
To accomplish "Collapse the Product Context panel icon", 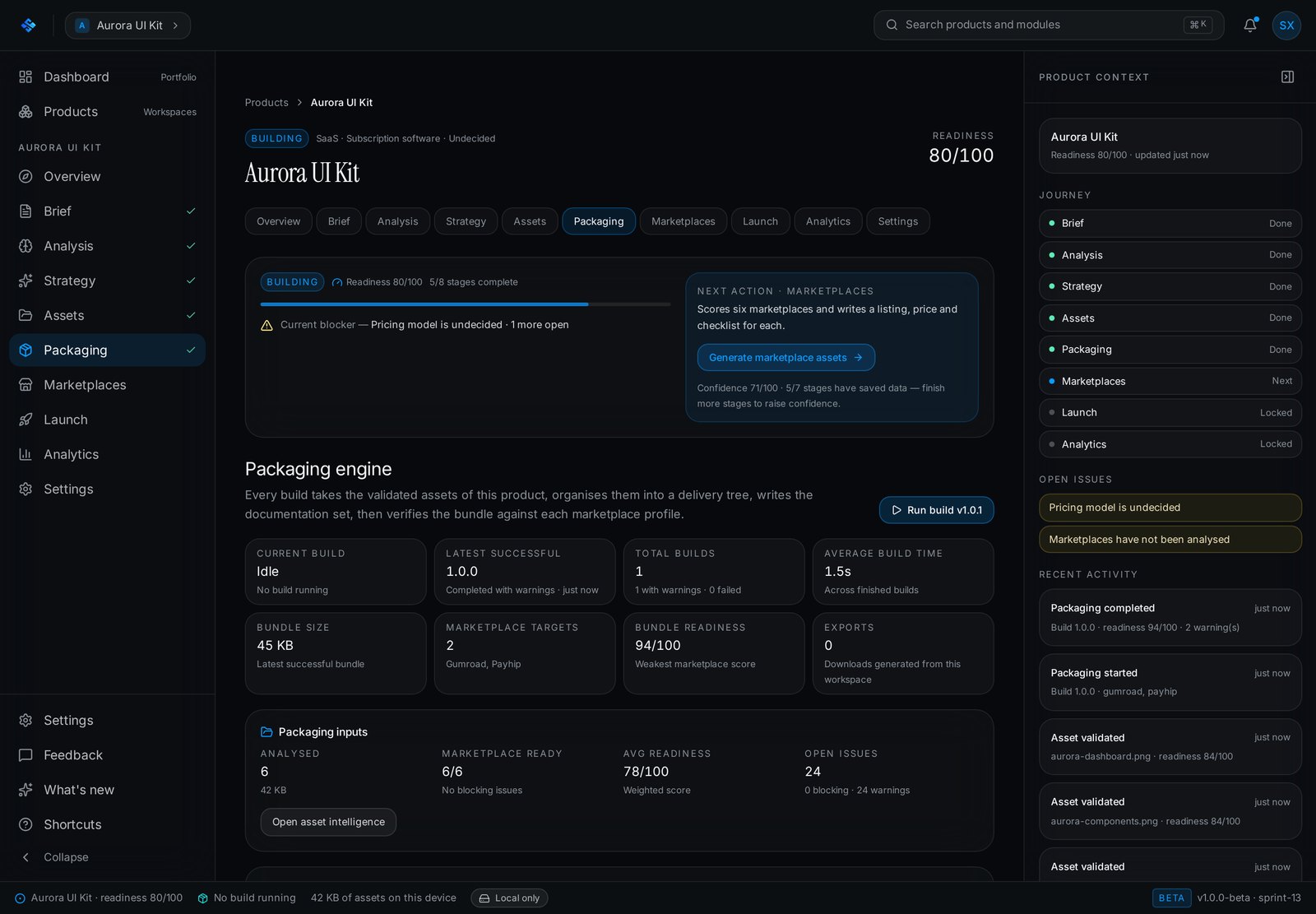I will click(x=1288, y=77).
